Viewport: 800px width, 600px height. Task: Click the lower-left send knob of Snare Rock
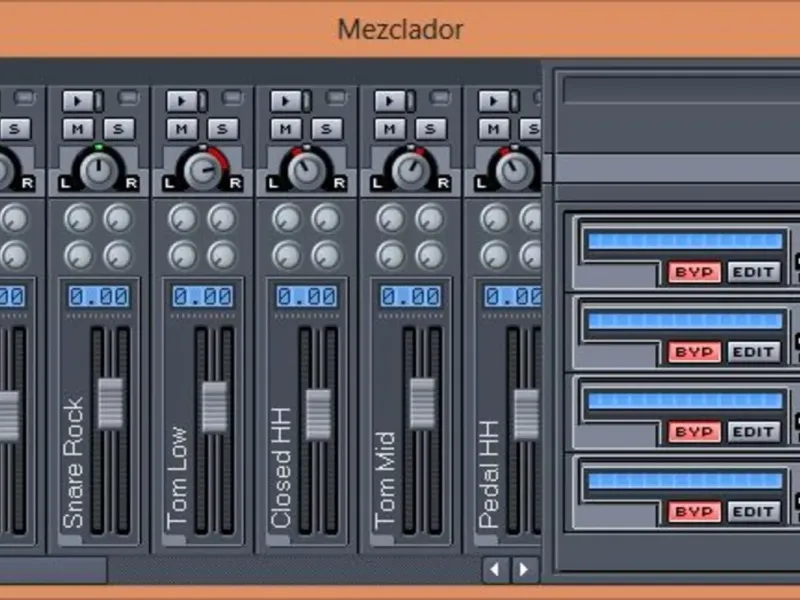pyautogui.click(x=79, y=255)
